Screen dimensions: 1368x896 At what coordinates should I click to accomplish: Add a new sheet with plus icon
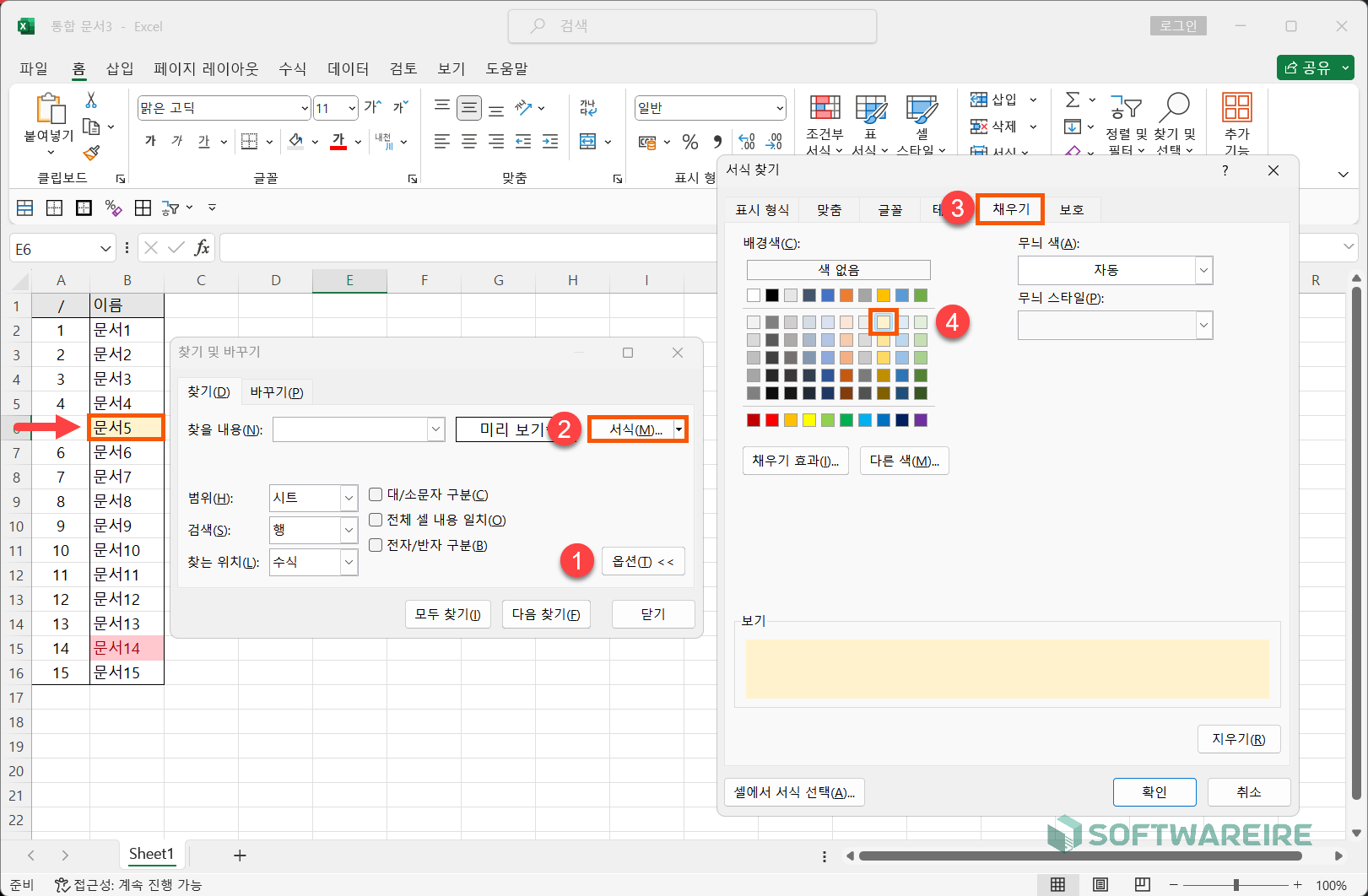[240, 856]
